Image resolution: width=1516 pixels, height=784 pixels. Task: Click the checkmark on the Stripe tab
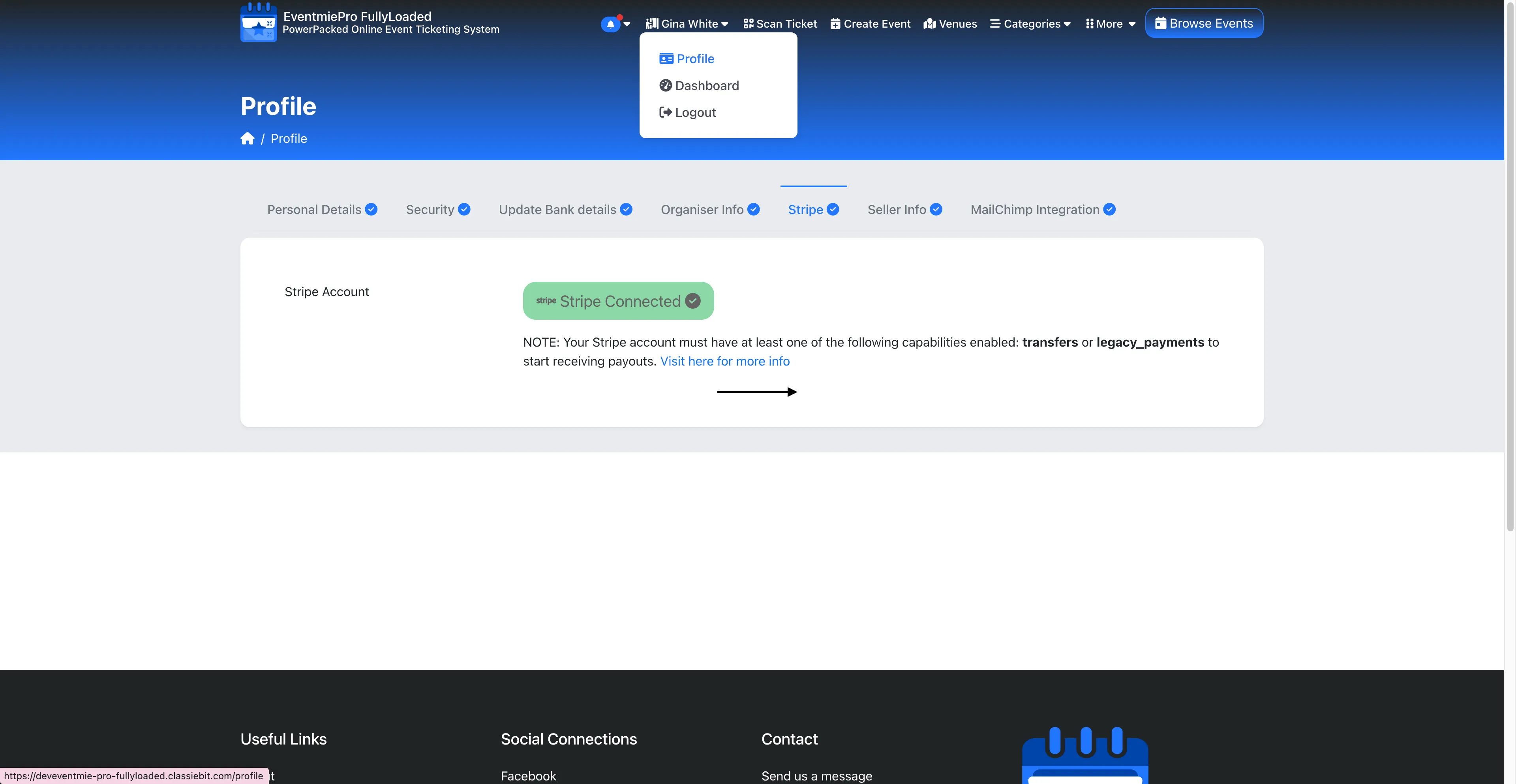pyautogui.click(x=832, y=209)
